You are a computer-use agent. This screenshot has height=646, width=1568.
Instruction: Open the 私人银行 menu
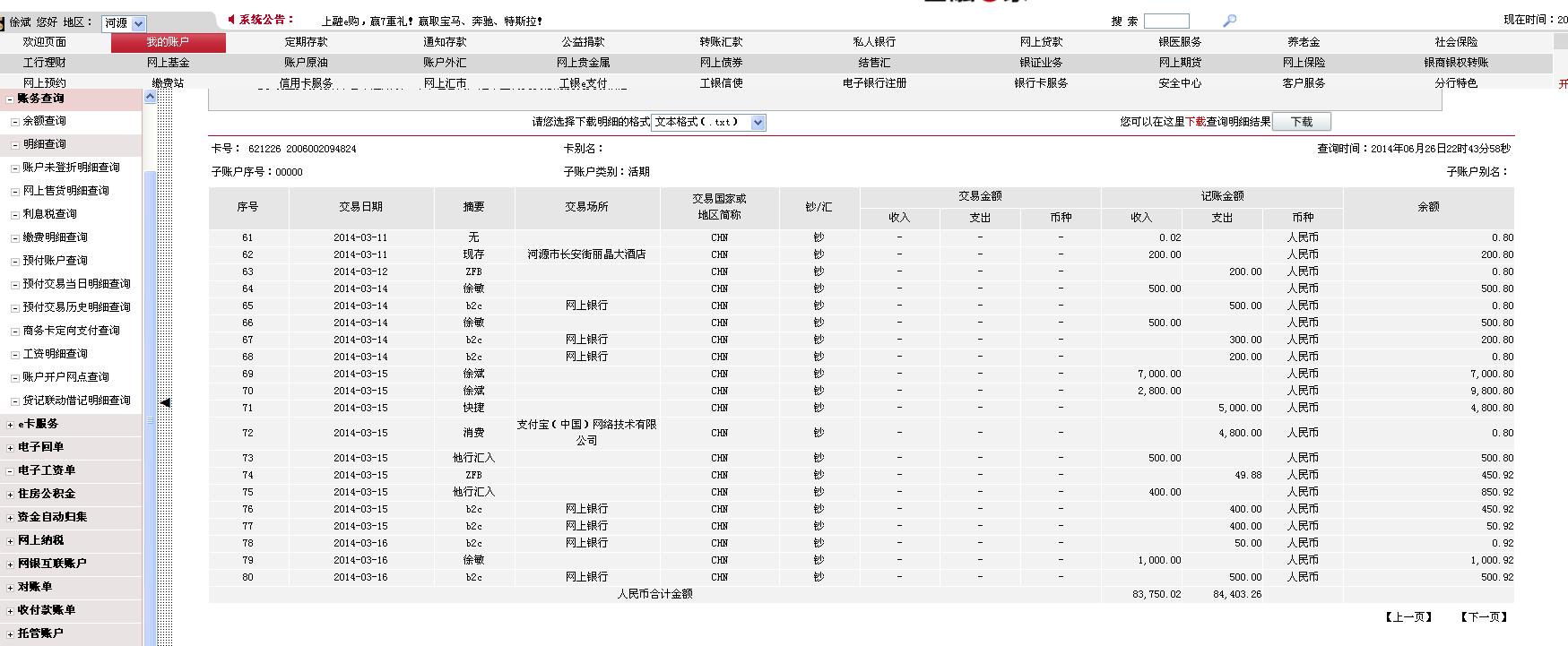874,42
